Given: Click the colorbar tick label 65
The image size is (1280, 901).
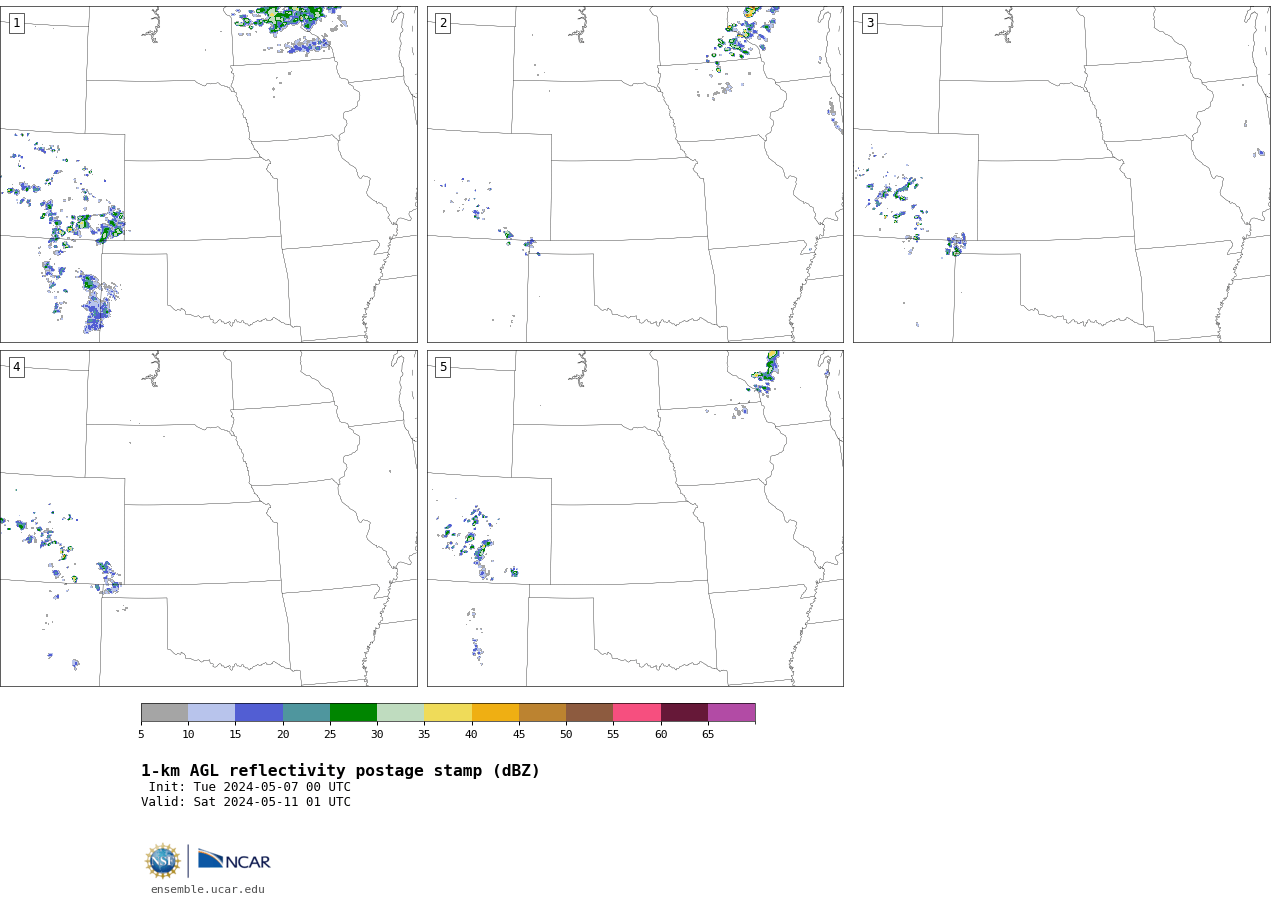Looking at the screenshot, I should (708, 735).
